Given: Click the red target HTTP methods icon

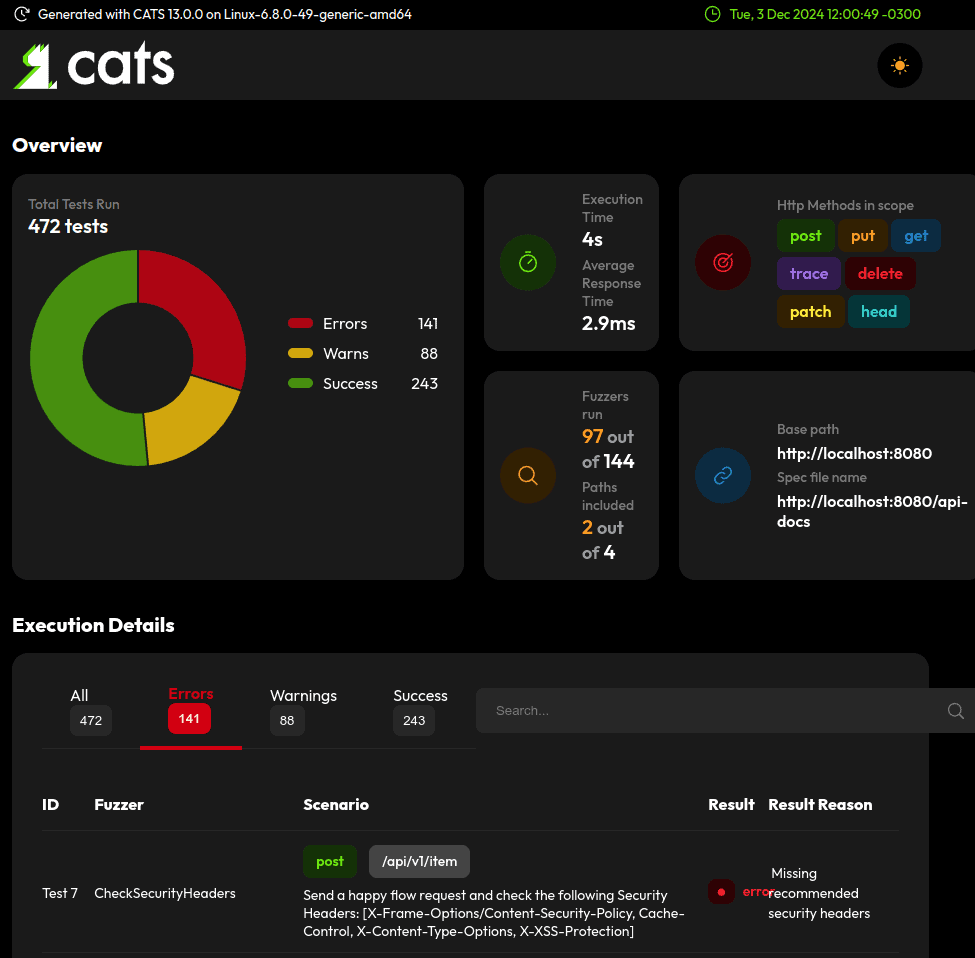Looking at the screenshot, I should (723, 262).
